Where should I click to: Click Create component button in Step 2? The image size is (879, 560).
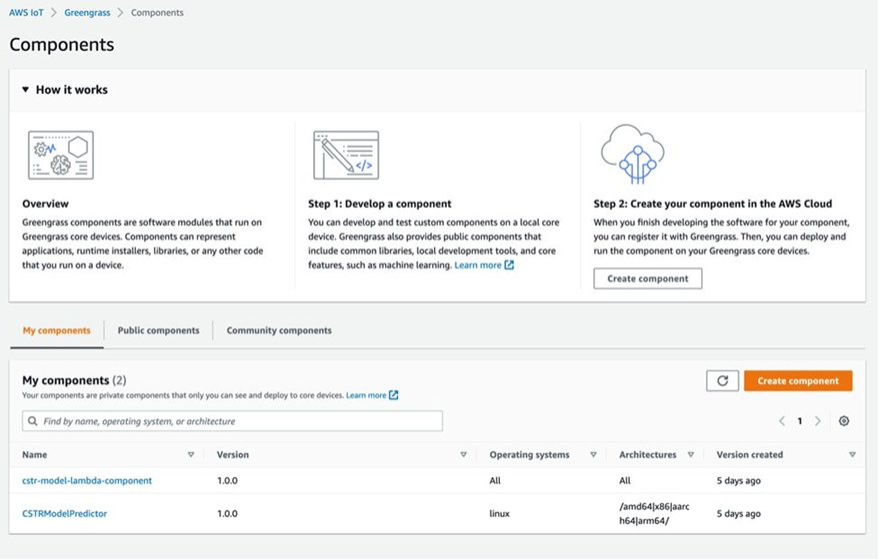tap(647, 279)
